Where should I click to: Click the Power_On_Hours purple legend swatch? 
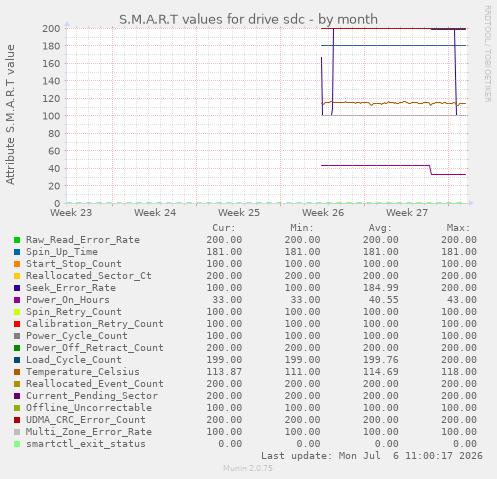pyautogui.click(x=17, y=300)
